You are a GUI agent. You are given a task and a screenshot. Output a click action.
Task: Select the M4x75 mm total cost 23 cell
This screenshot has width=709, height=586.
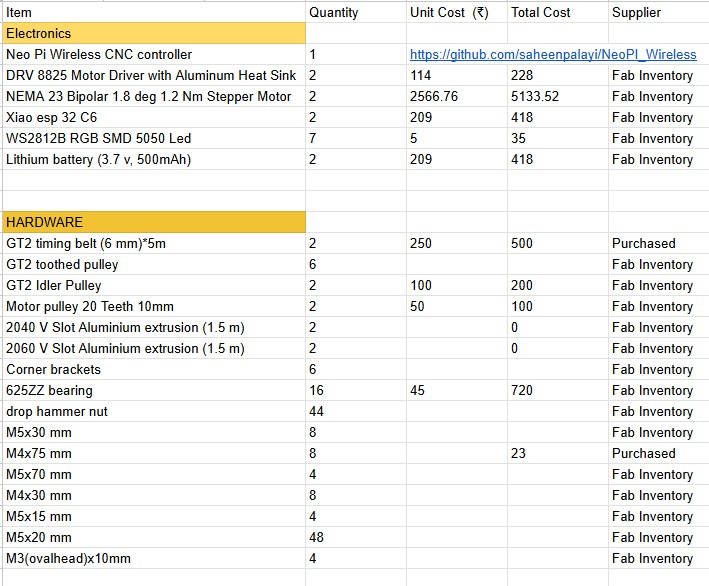click(558, 454)
